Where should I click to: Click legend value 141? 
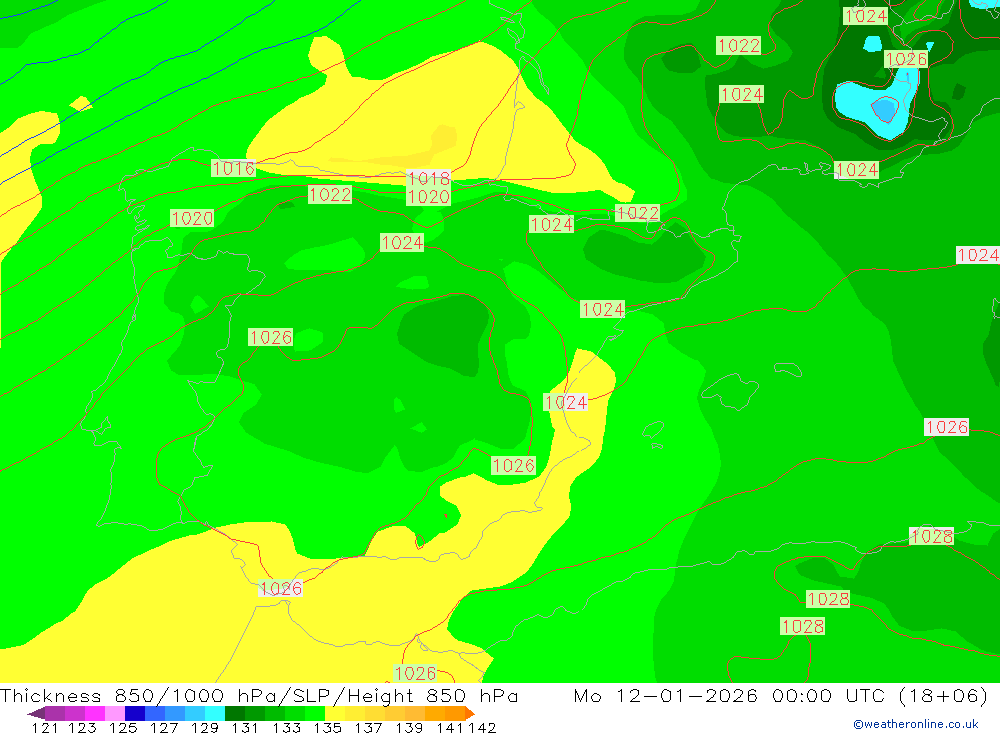(x=450, y=727)
